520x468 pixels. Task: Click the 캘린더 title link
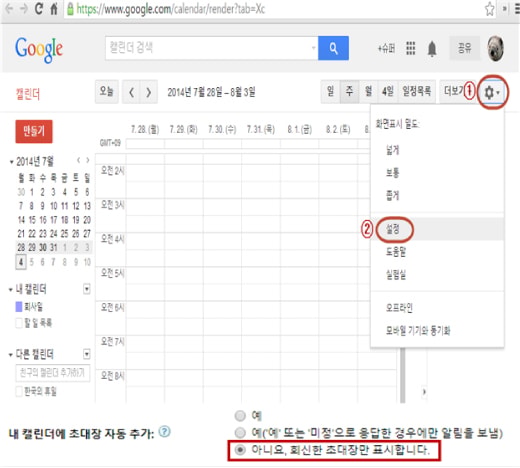[x=28, y=94]
